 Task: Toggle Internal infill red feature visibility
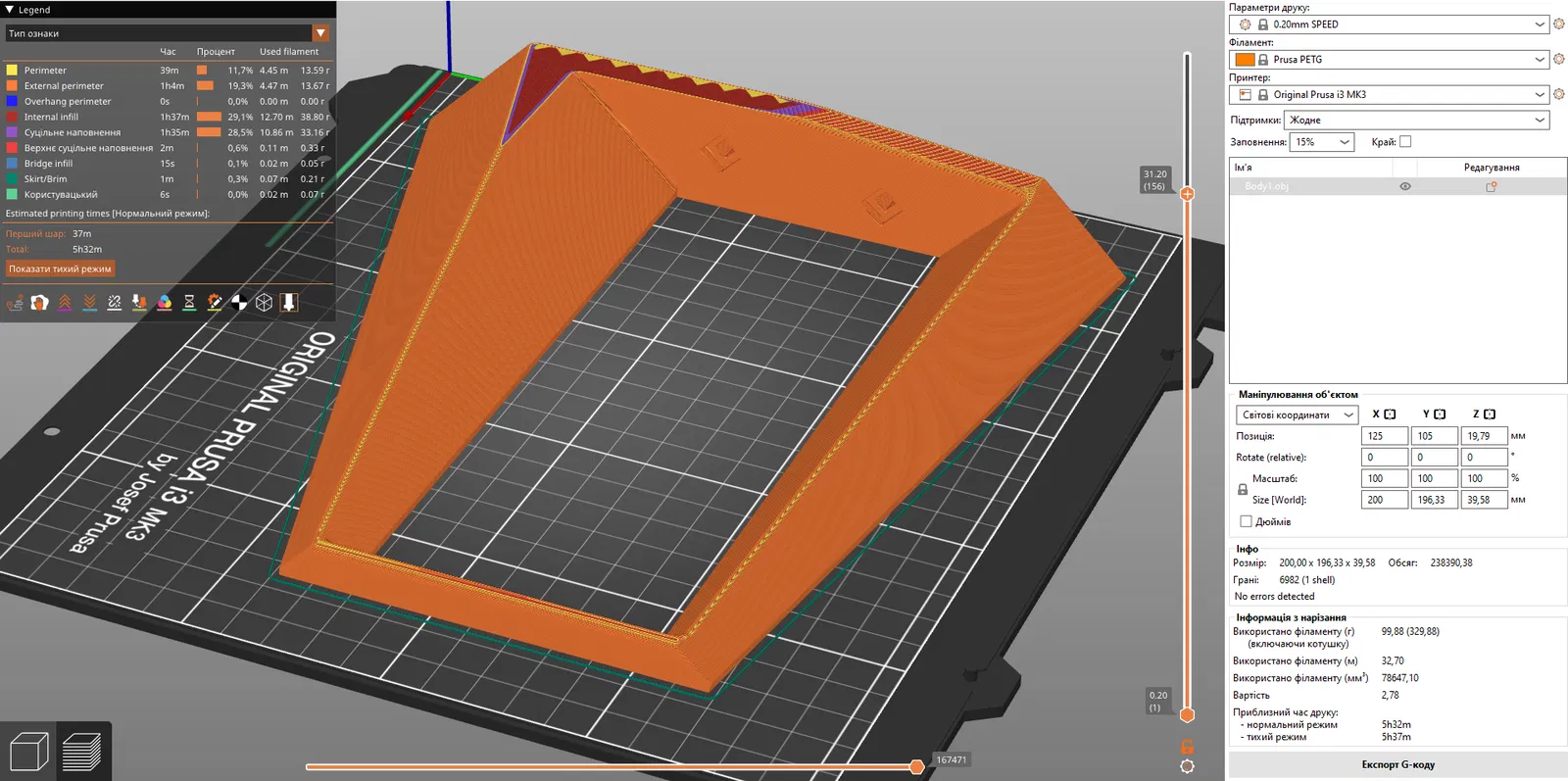[12, 118]
